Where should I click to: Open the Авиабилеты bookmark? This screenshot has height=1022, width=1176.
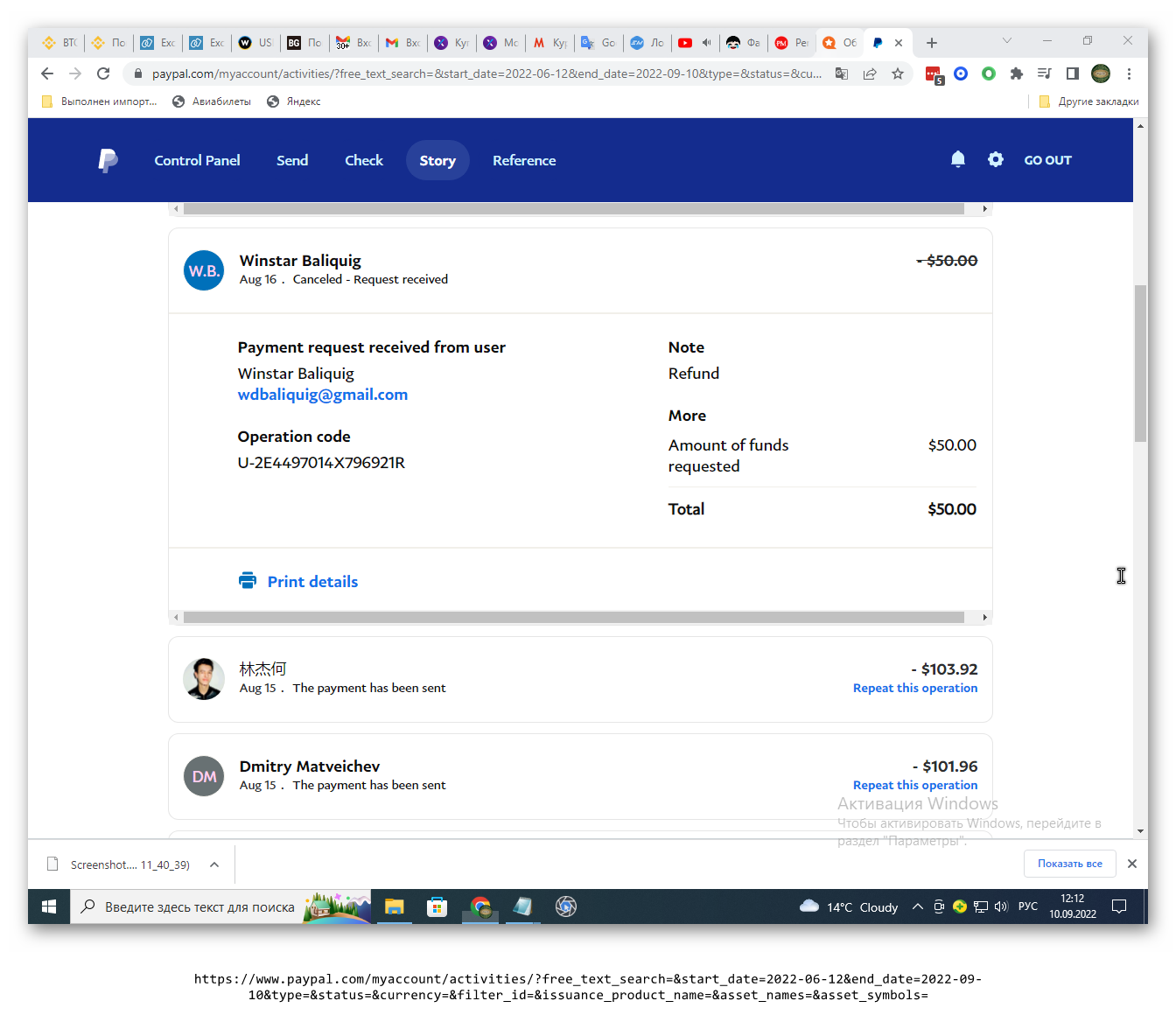click(x=211, y=101)
